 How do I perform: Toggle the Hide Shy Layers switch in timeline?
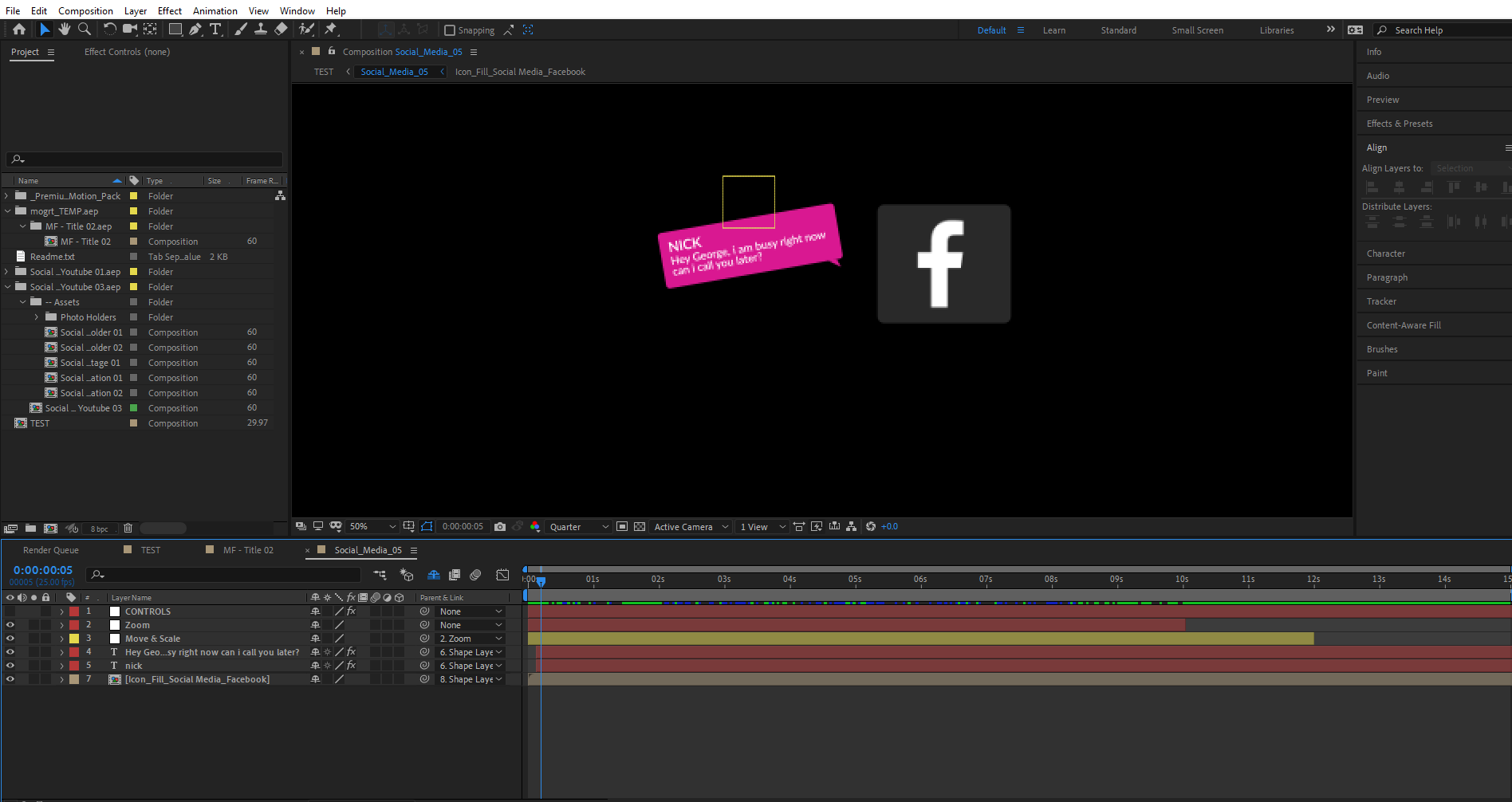point(433,575)
